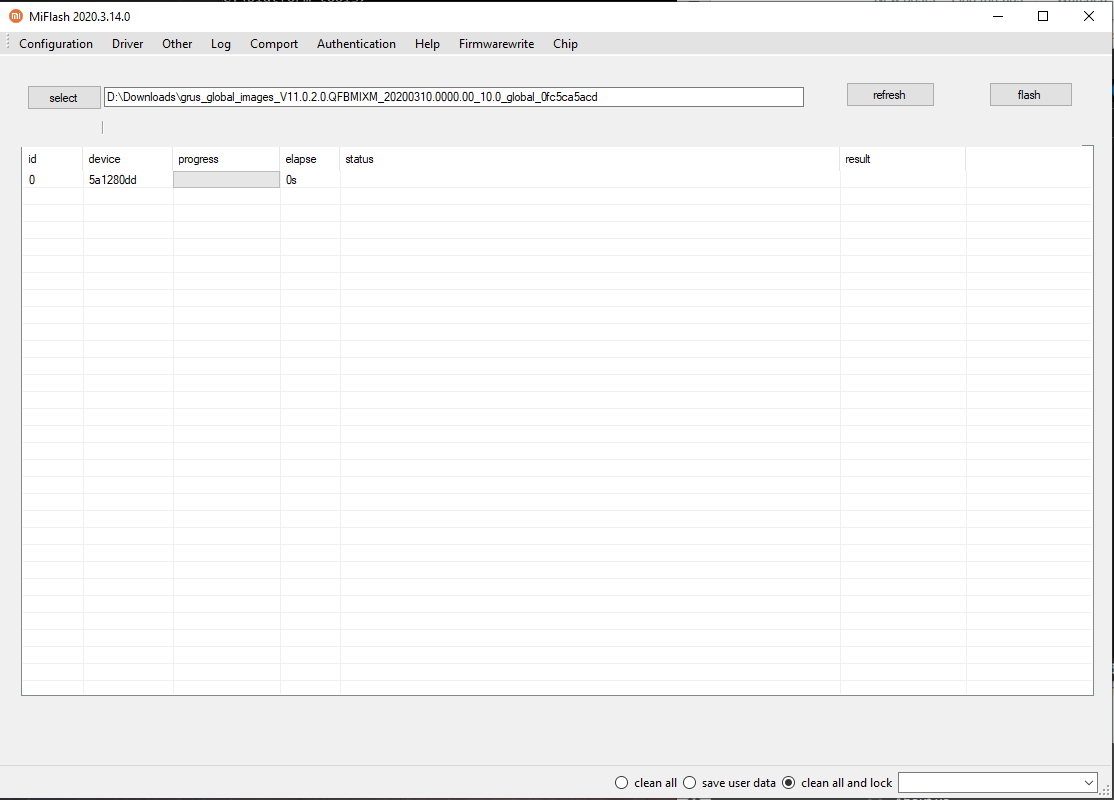Image resolution: width=1114 pixels, height=800 pixels.
Task: Close the MiFlash window
Action: click(1088, 16)
